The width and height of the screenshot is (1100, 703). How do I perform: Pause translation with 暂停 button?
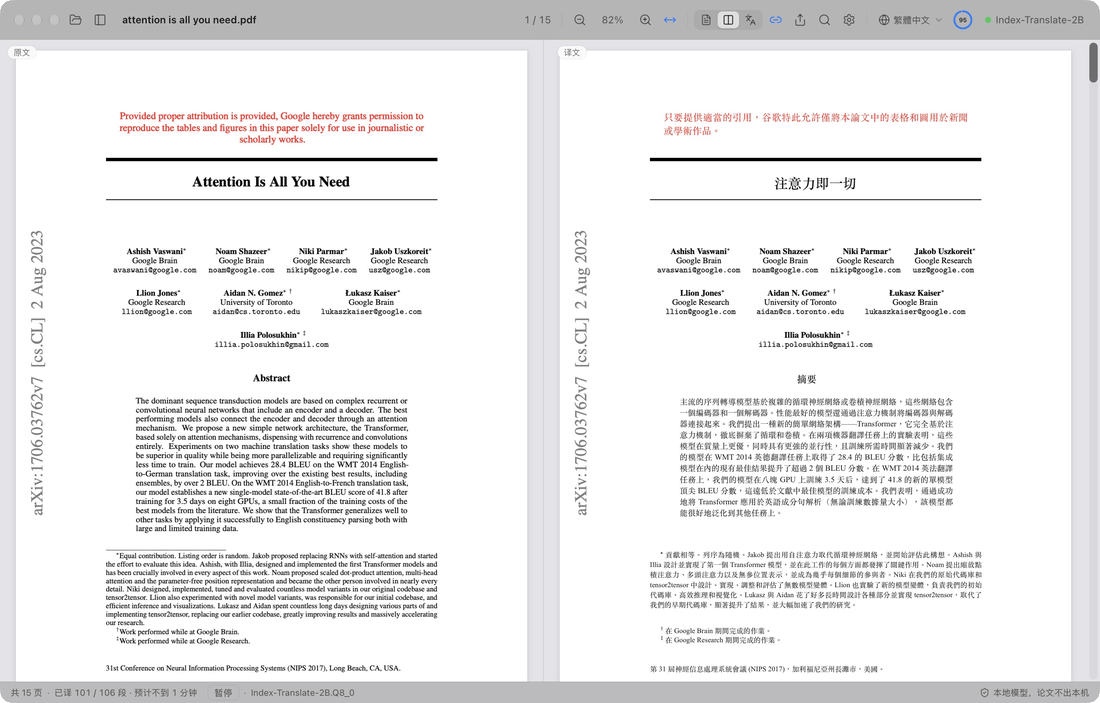pos(223,692)
